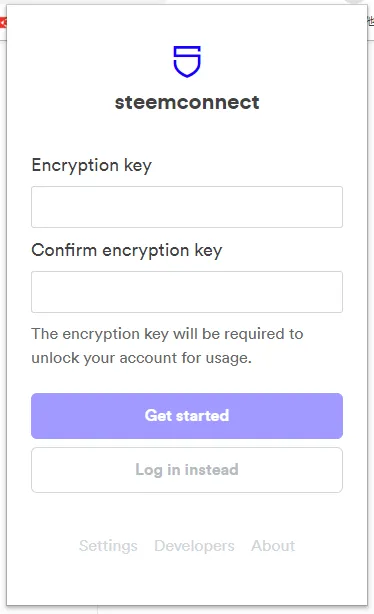Click blank space between logo and form
The width and height of the screenshot is (374, 614).
tap(187, 133)
